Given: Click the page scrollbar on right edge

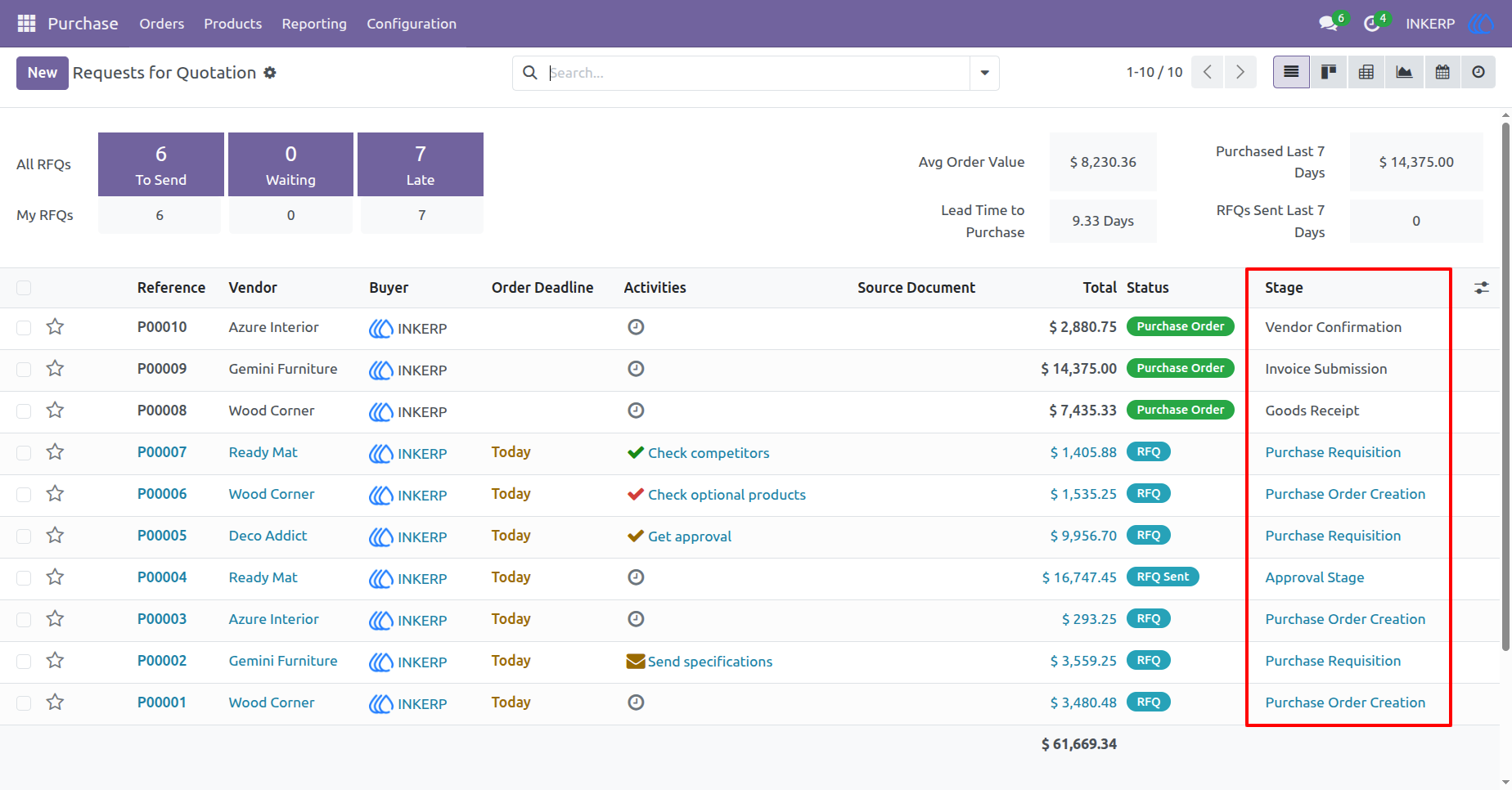Looking at the screenshot, I should pyautogui.click(x=1505, y=384).
